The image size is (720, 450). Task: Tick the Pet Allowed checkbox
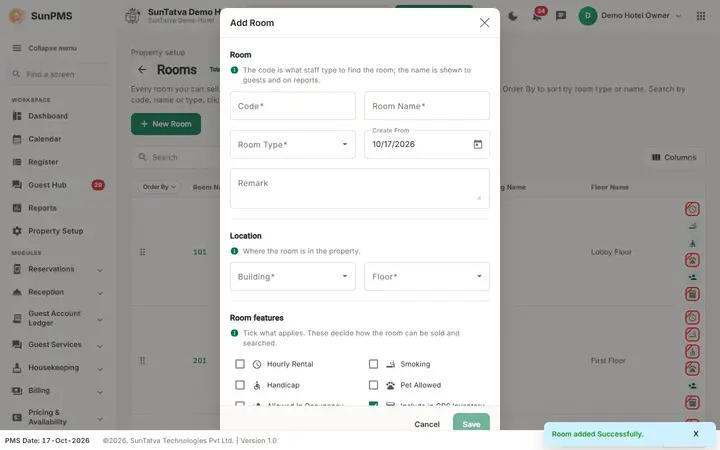(x=373, y=385)
